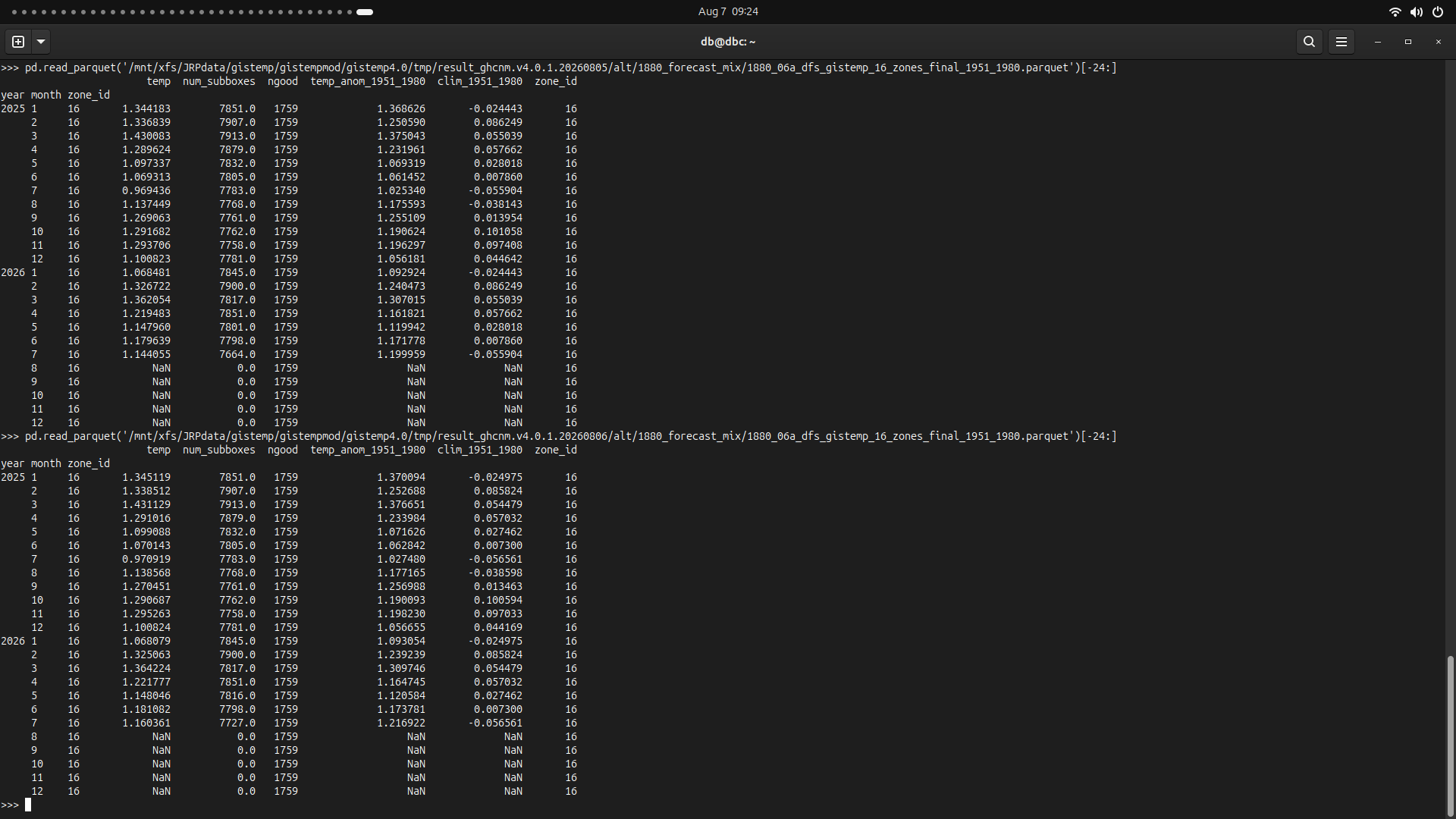Image resolution: width=1456 pixels, height=819 pixels.
Task: Click the temp_anom value 1.216922
Action: click(x=401, y=723)
